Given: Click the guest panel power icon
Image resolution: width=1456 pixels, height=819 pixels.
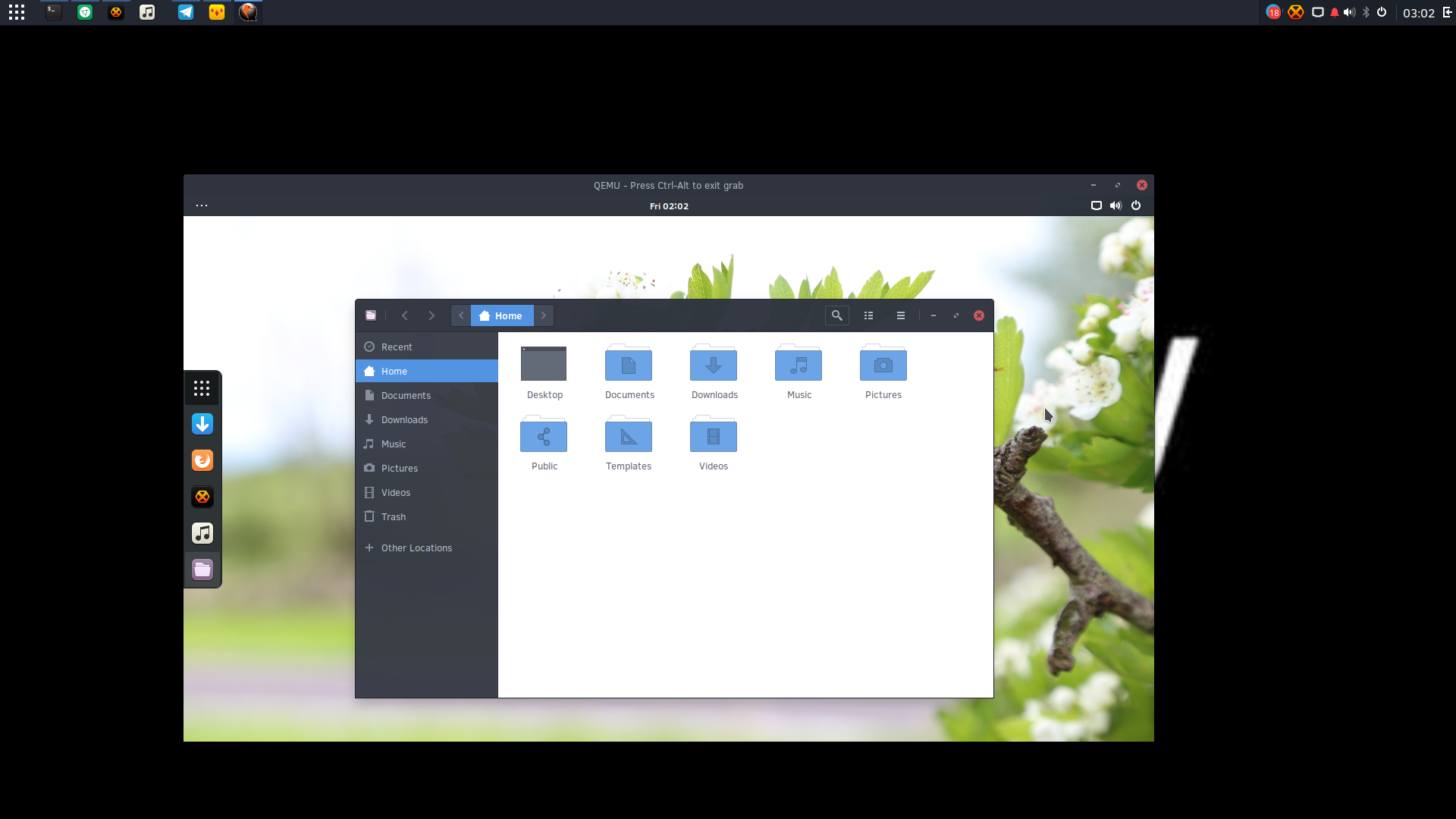Looking at the screenshot, I should [1136, 206].
